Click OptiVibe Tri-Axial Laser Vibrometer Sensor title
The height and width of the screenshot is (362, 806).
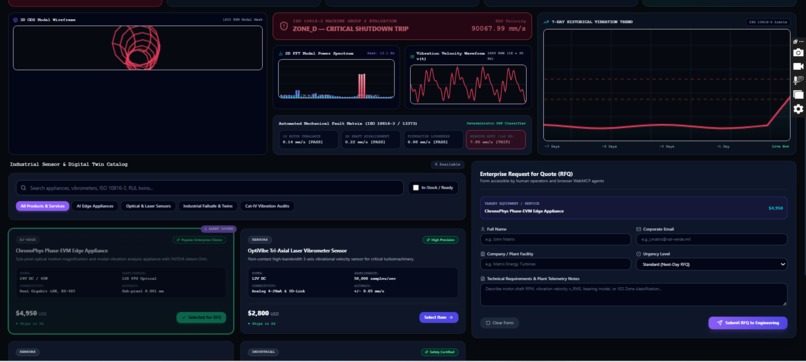coord(297,251)
